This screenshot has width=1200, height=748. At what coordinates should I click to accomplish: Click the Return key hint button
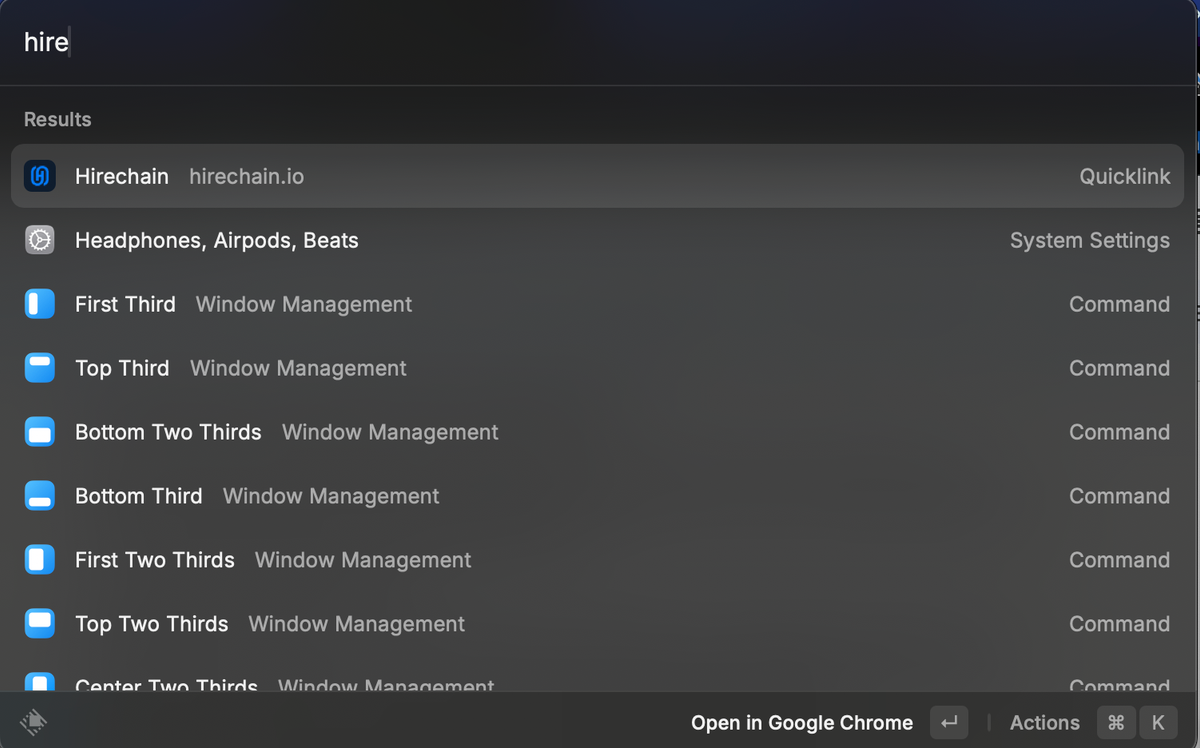[949, 723]
